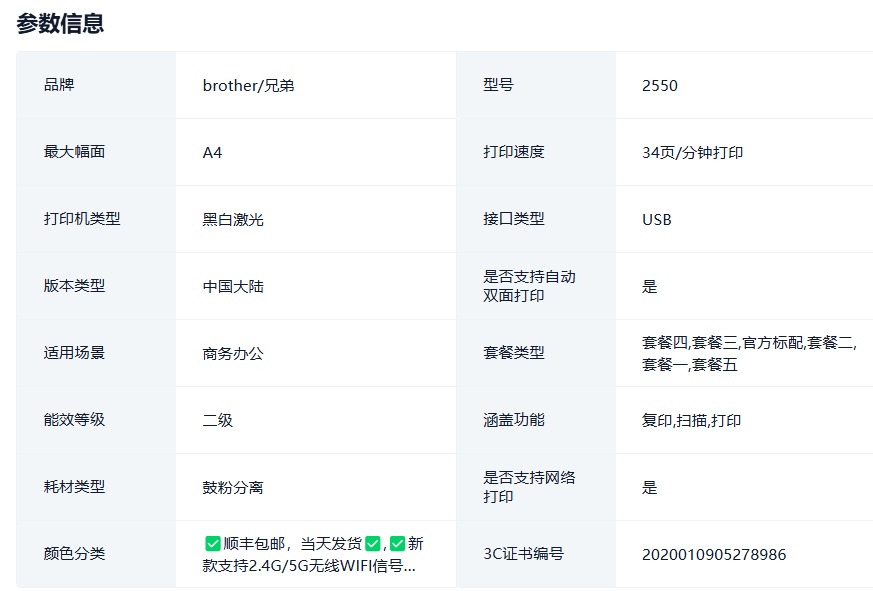This screenshot has width=873, height=591.
Task: Select the consumable type value 鼓粉分离
Action: (x=233, y=488)
